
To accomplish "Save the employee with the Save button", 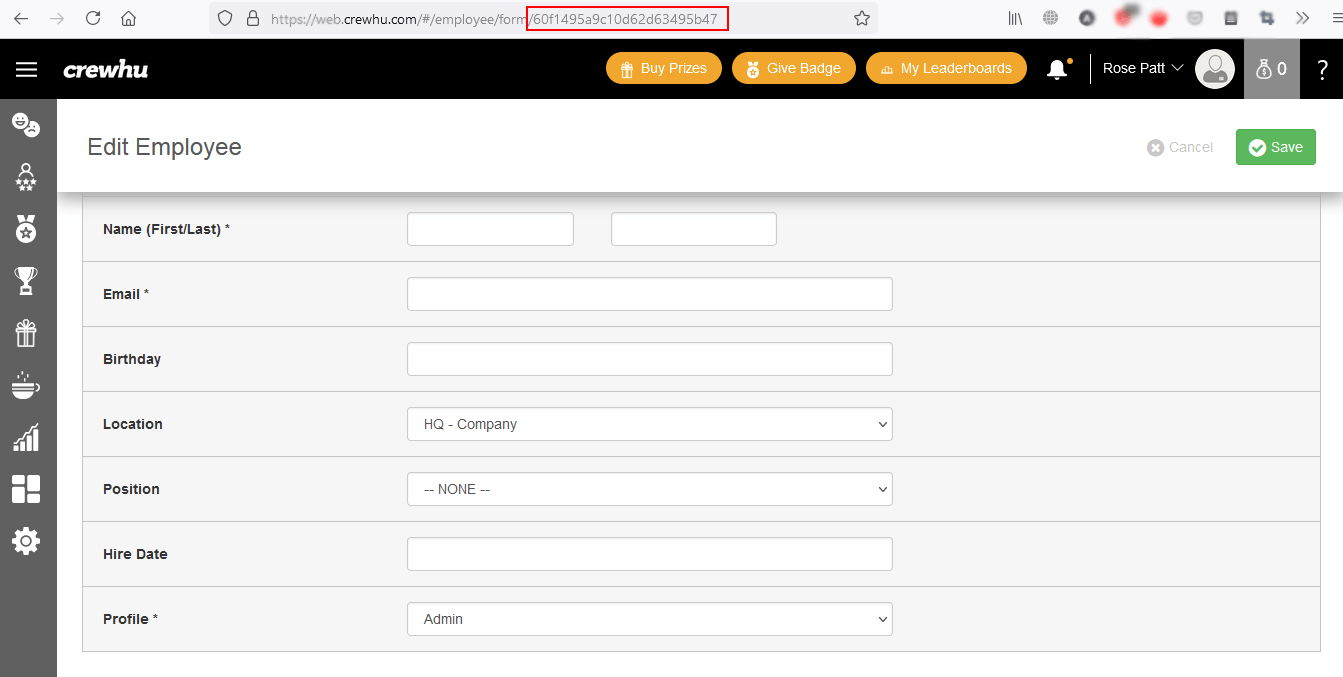I will click(1275, 147).
